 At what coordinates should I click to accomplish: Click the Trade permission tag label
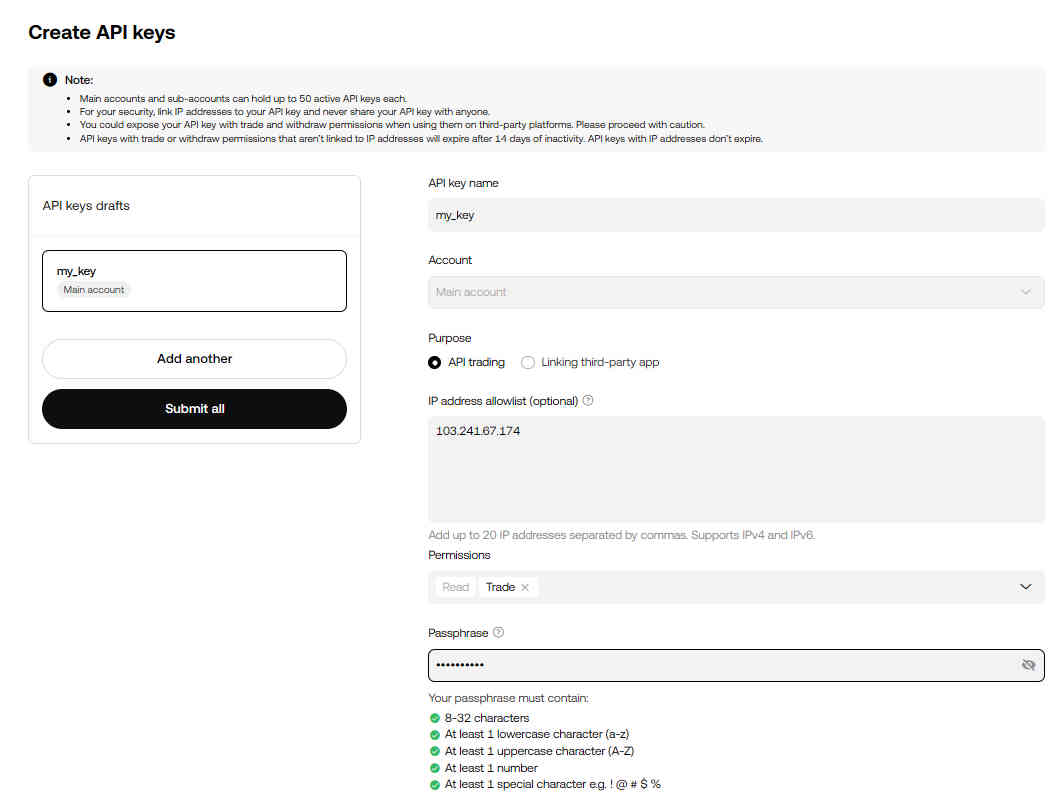pyautogui.click(x=500, y=587)
